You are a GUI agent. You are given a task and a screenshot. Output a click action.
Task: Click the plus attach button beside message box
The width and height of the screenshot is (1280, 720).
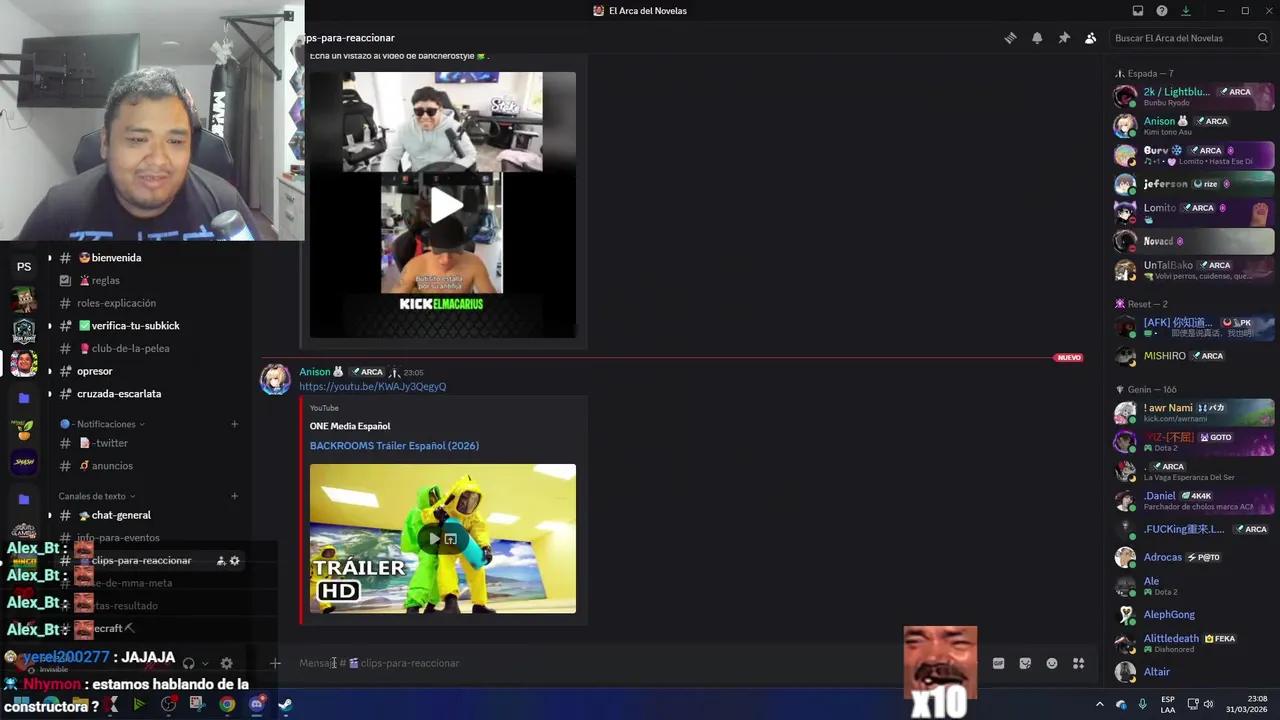pyautogui.click(x=275, y=663)
